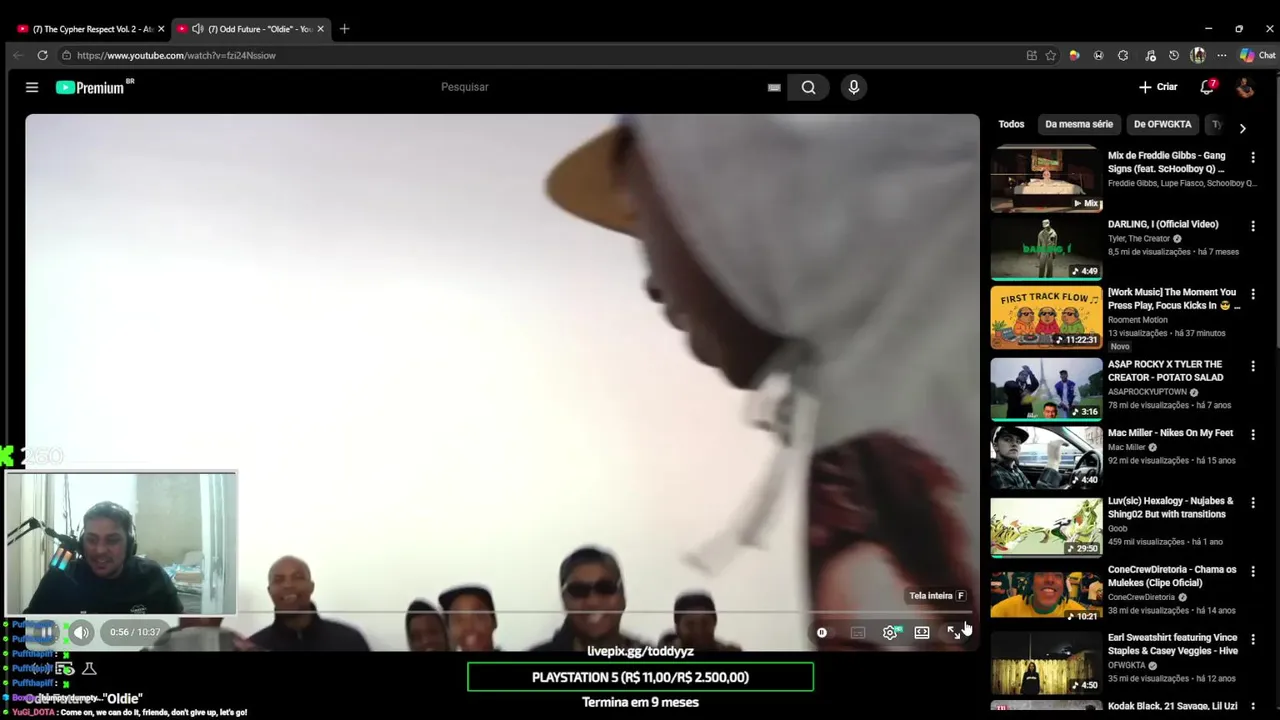The image size is (1280, 720).
Task: Open options for Luv(sic) Hexalogy video
Action: pyautogui.click(x=1253, y=502)
